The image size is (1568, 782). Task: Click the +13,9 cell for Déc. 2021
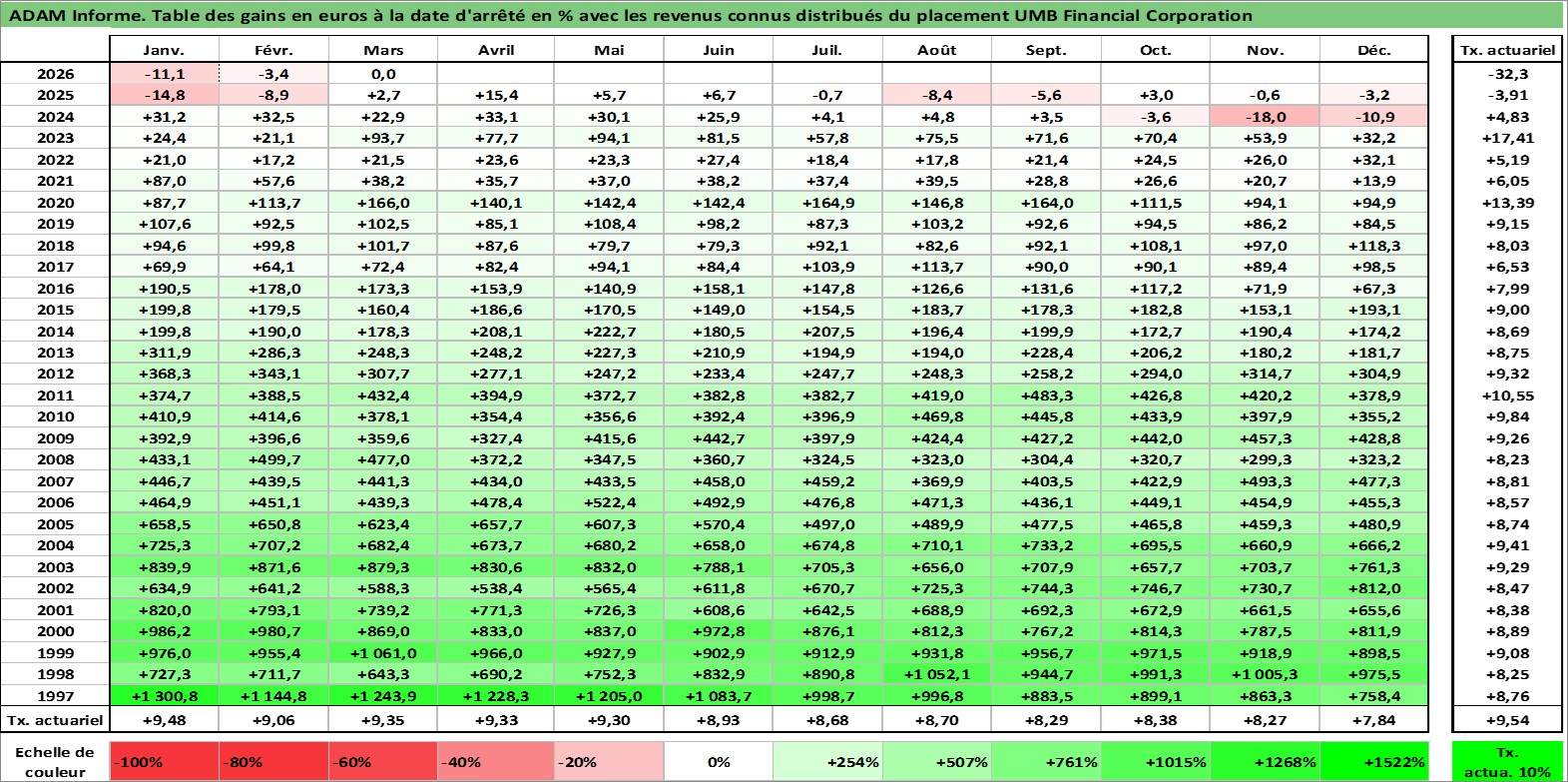tap(1374, 181)
